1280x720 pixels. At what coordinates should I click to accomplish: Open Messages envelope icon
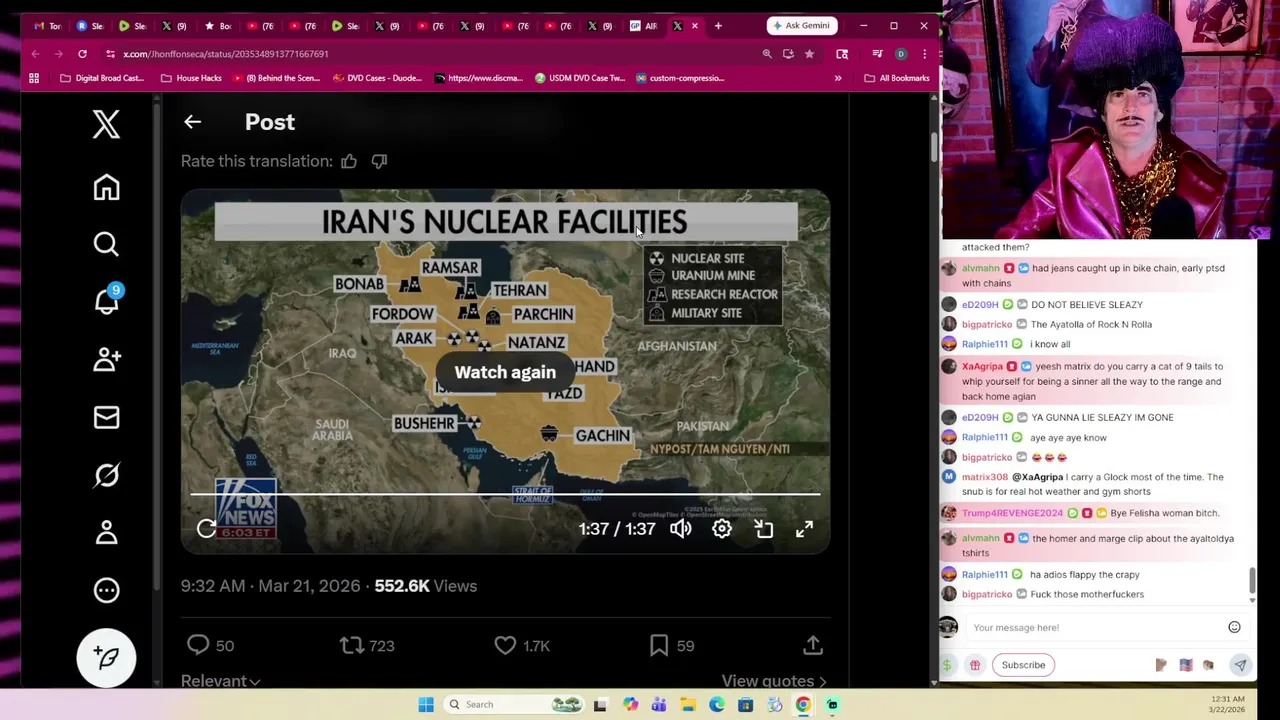click(x=106, y=417)
